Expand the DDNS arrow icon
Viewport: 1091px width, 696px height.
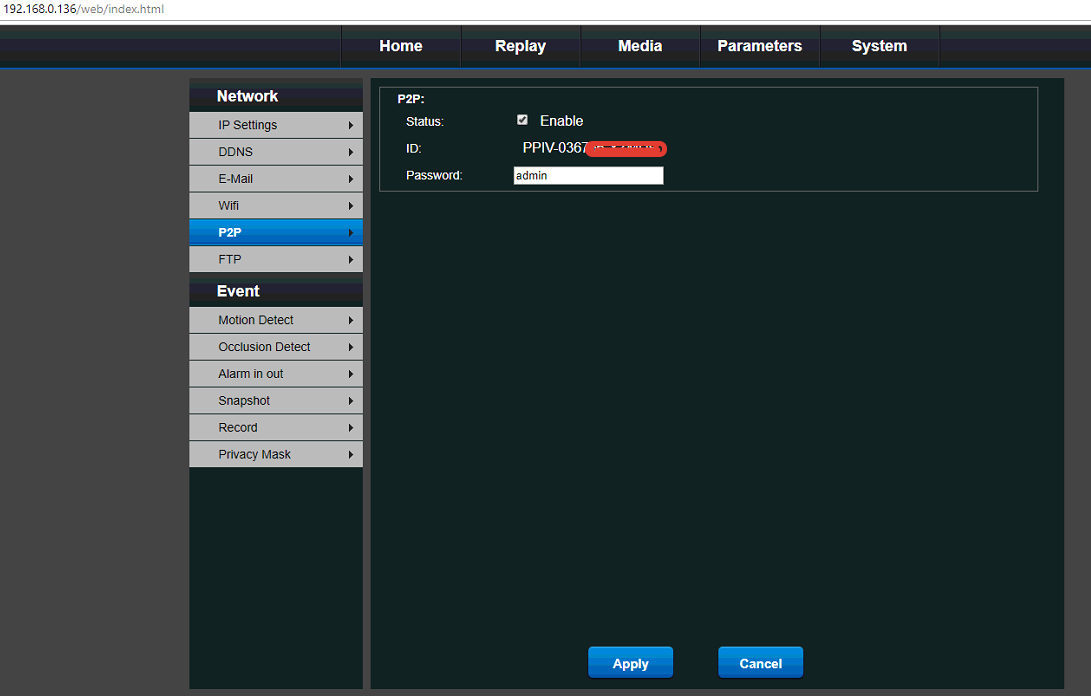click(351, 152)
